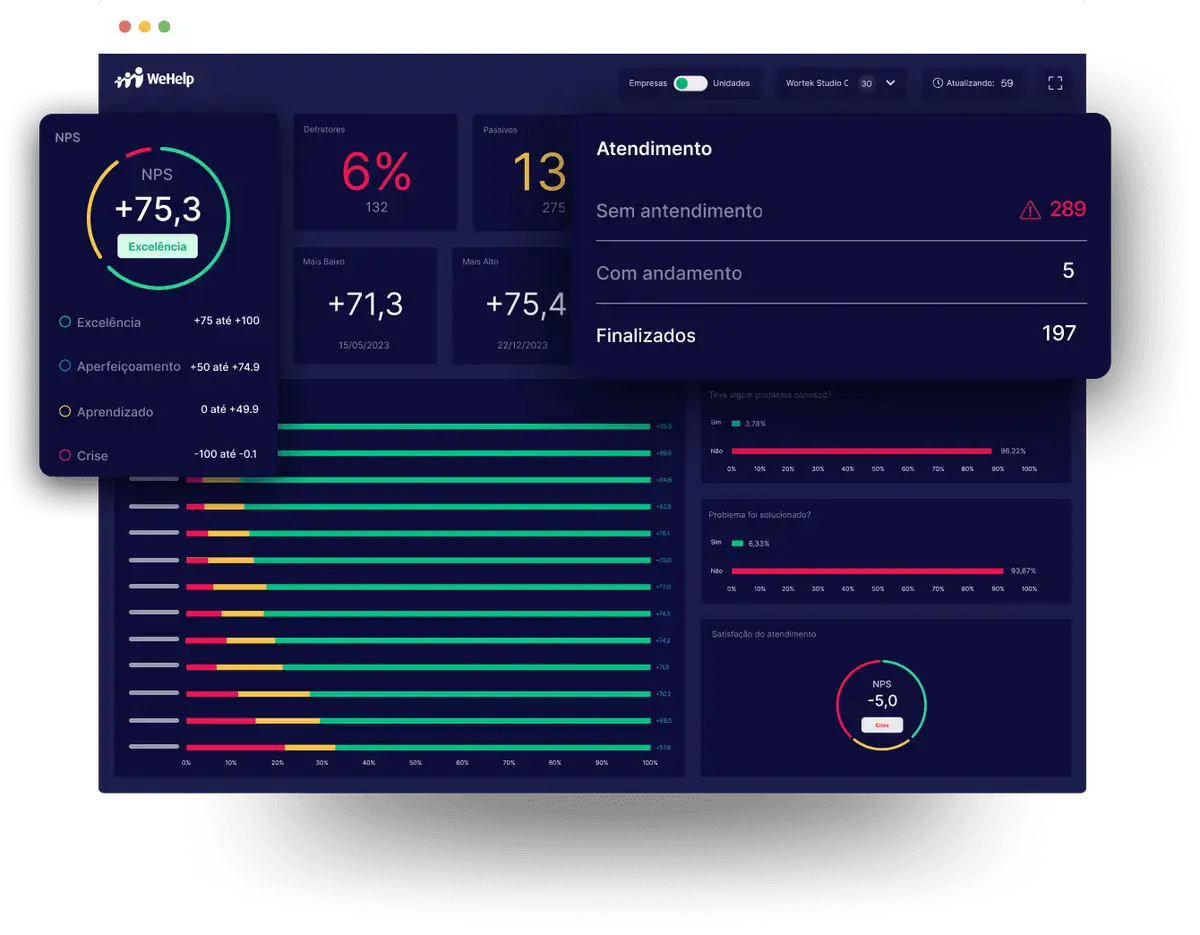The height and width of the screenshot is (935, 1200).
Task: Expand the unit selector chevron
Action: click(890, 83)
